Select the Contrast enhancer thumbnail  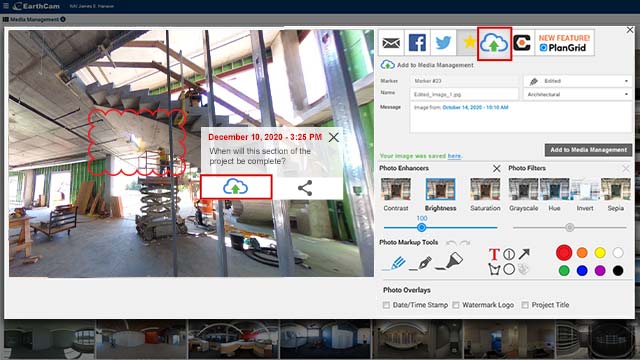[x=396, y=190]
